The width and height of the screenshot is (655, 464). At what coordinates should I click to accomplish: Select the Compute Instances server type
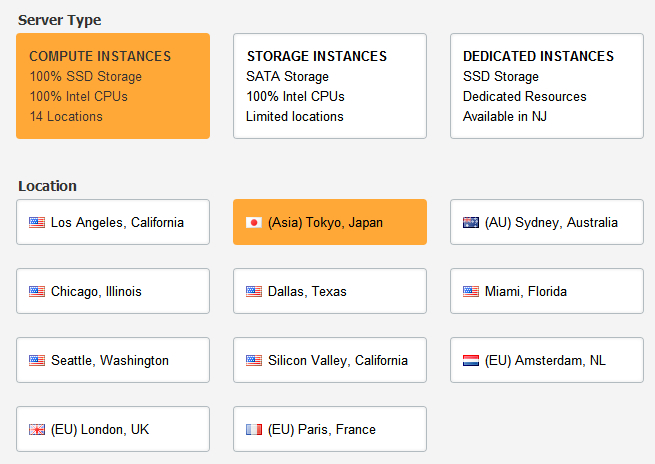pyautogui.click(x=113, y=86)
